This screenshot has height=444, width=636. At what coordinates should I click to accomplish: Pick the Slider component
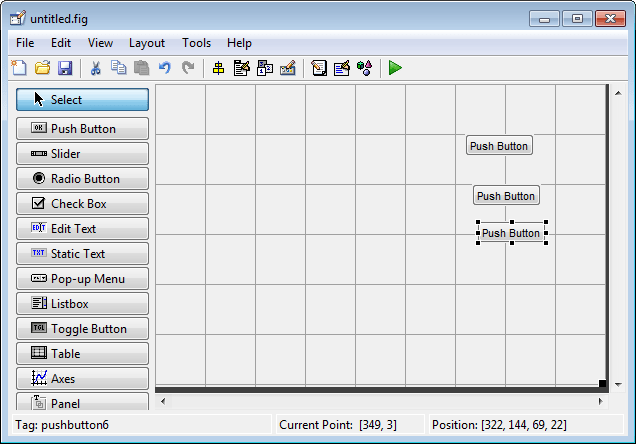click(x=82, y=154)
